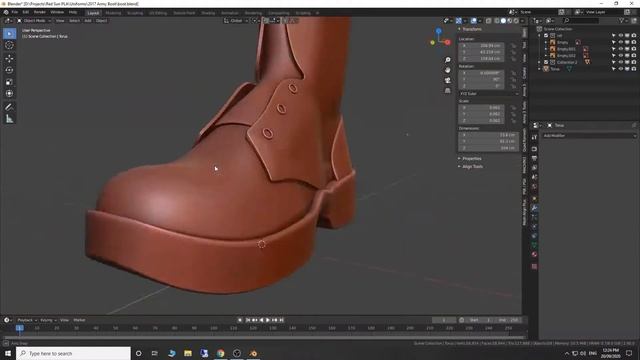Image resolution: width=640 pixels, height=360 pixels.
Task: Click the viewport pan hand icon
Action: point(448,70)
